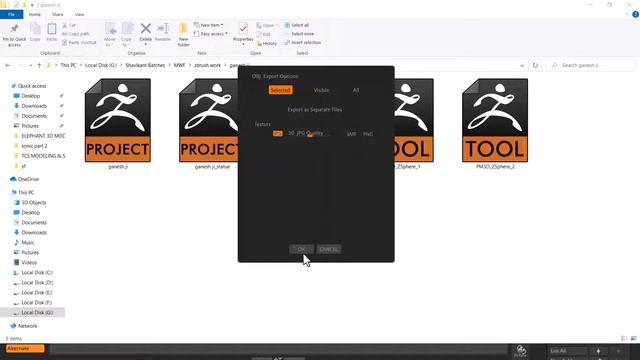Screen dimensions: 640x360
Task: Open Local Disk (F:) in sidebar
Action: [x=36, y=303]
